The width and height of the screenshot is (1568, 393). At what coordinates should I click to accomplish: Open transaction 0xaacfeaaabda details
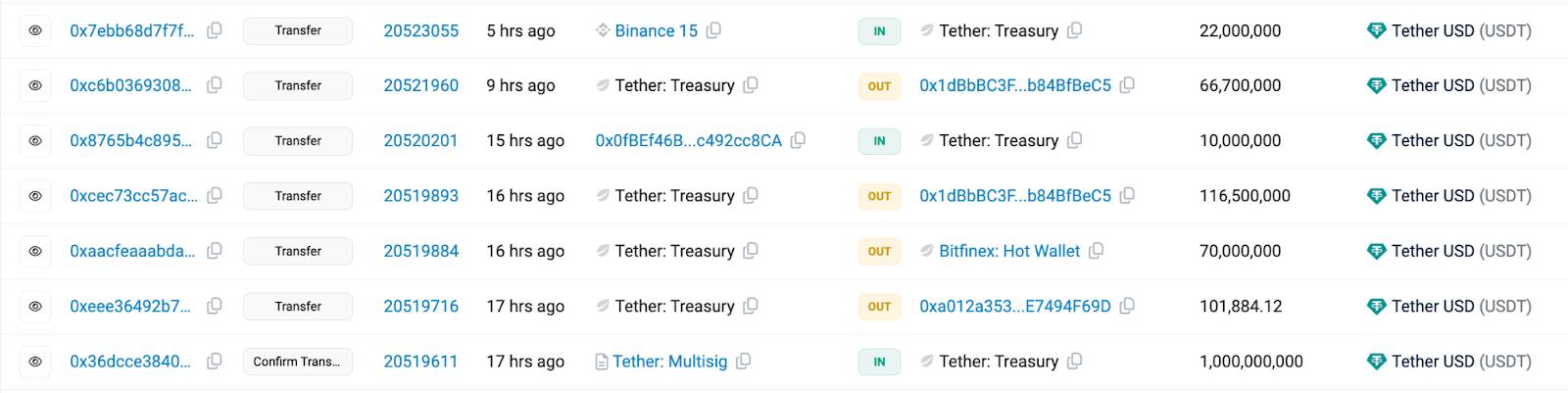tap(132, 251)
